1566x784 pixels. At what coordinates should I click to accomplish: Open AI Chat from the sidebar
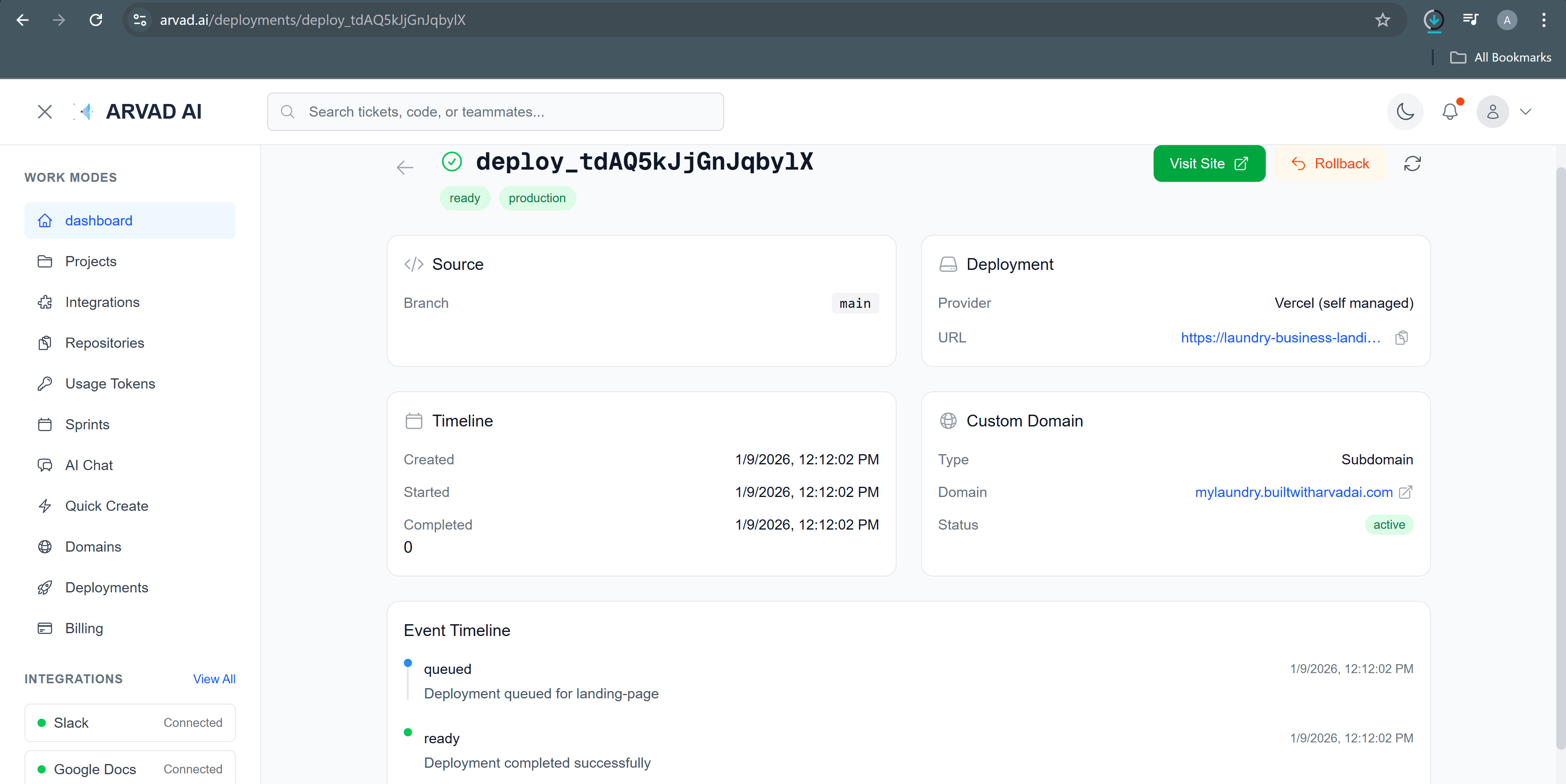[89, 465]
